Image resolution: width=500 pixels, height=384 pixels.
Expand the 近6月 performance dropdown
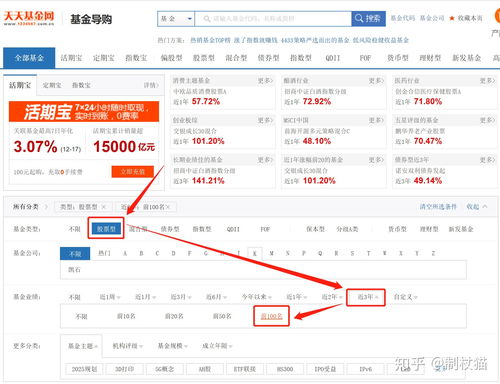click(216, 297)
